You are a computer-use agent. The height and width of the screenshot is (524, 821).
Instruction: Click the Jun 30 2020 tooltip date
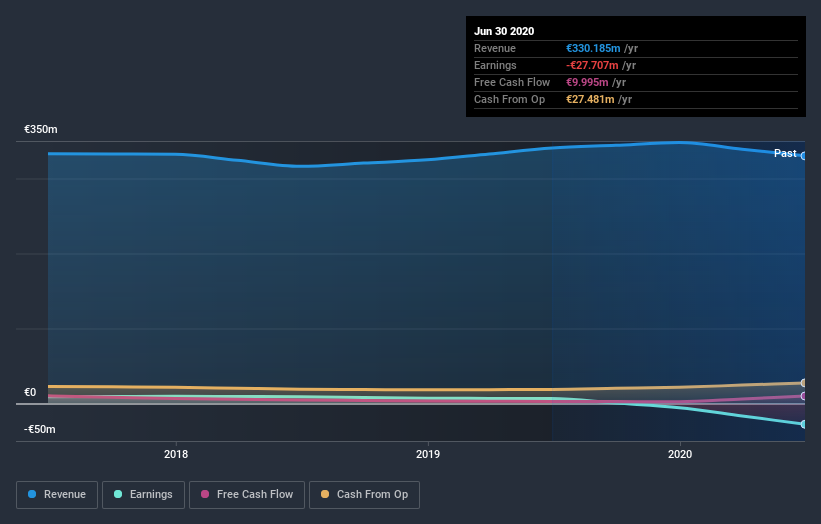[x=504, y=31]
